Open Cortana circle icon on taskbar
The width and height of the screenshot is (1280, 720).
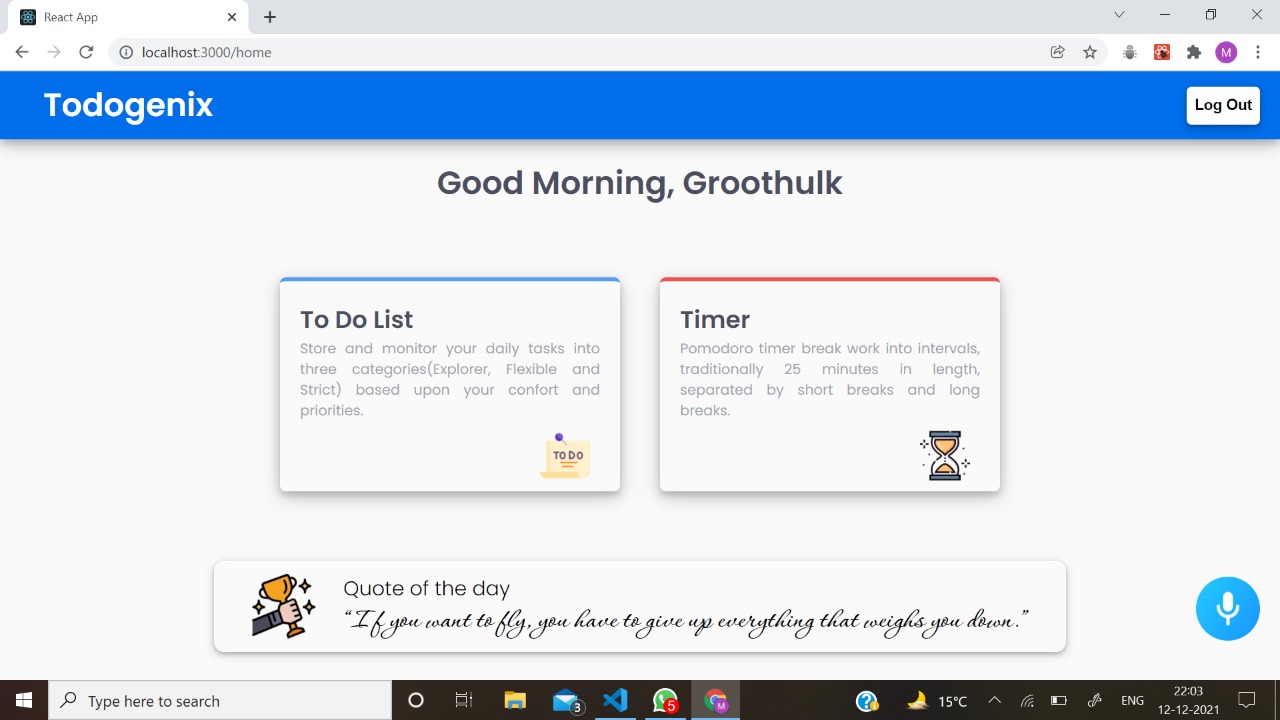click(x=416, y=700)
